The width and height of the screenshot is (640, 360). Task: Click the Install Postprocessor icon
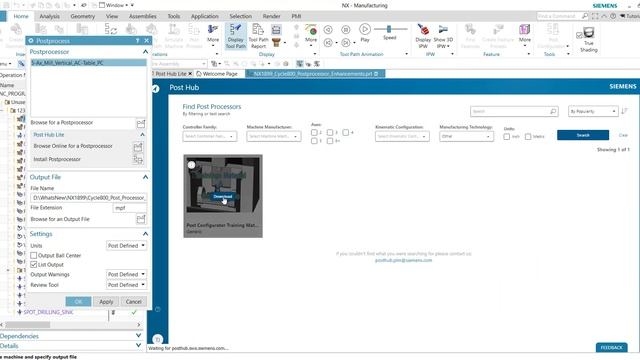point(138,160)
